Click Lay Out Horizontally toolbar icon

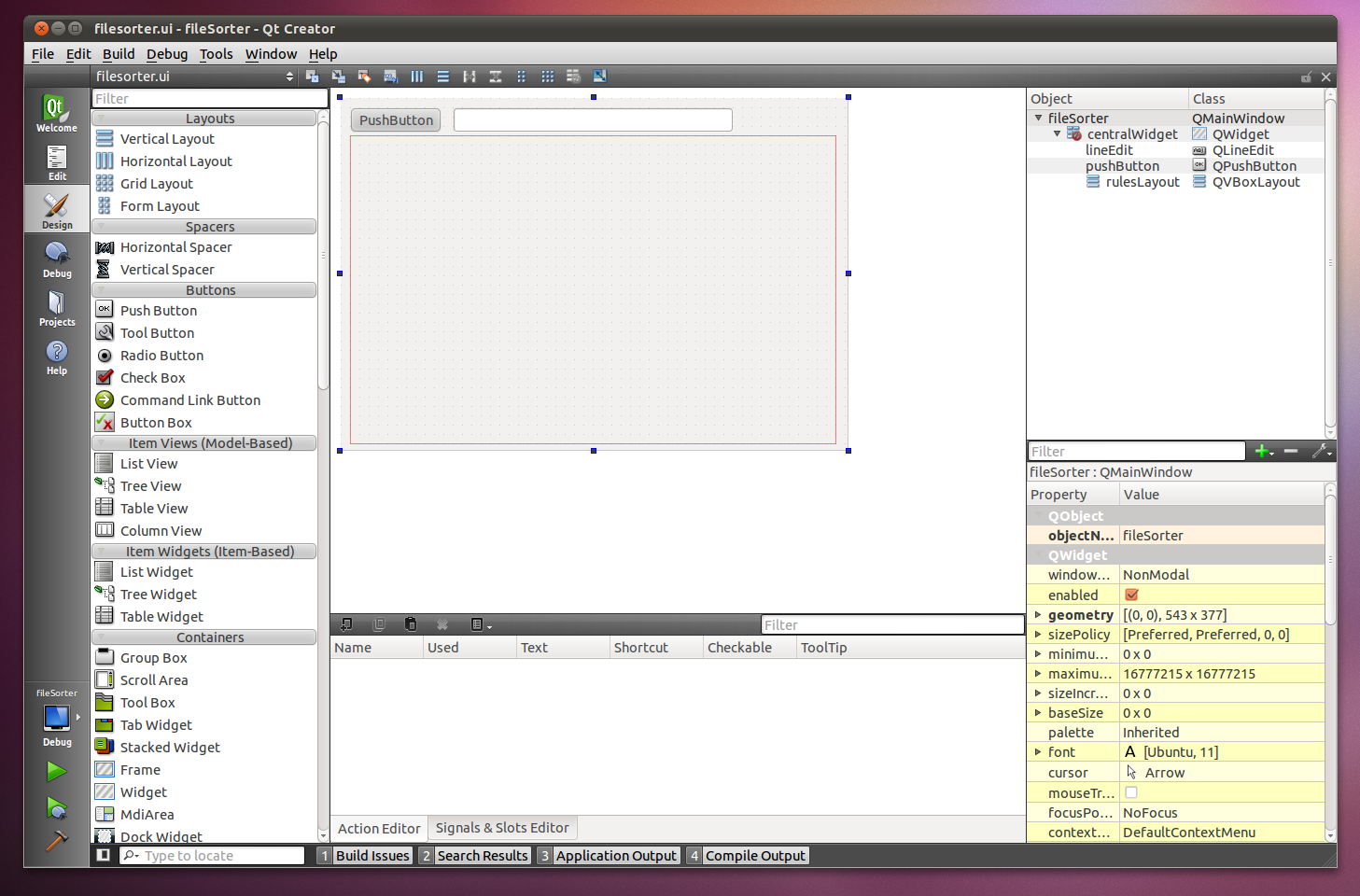coord(417,77)
